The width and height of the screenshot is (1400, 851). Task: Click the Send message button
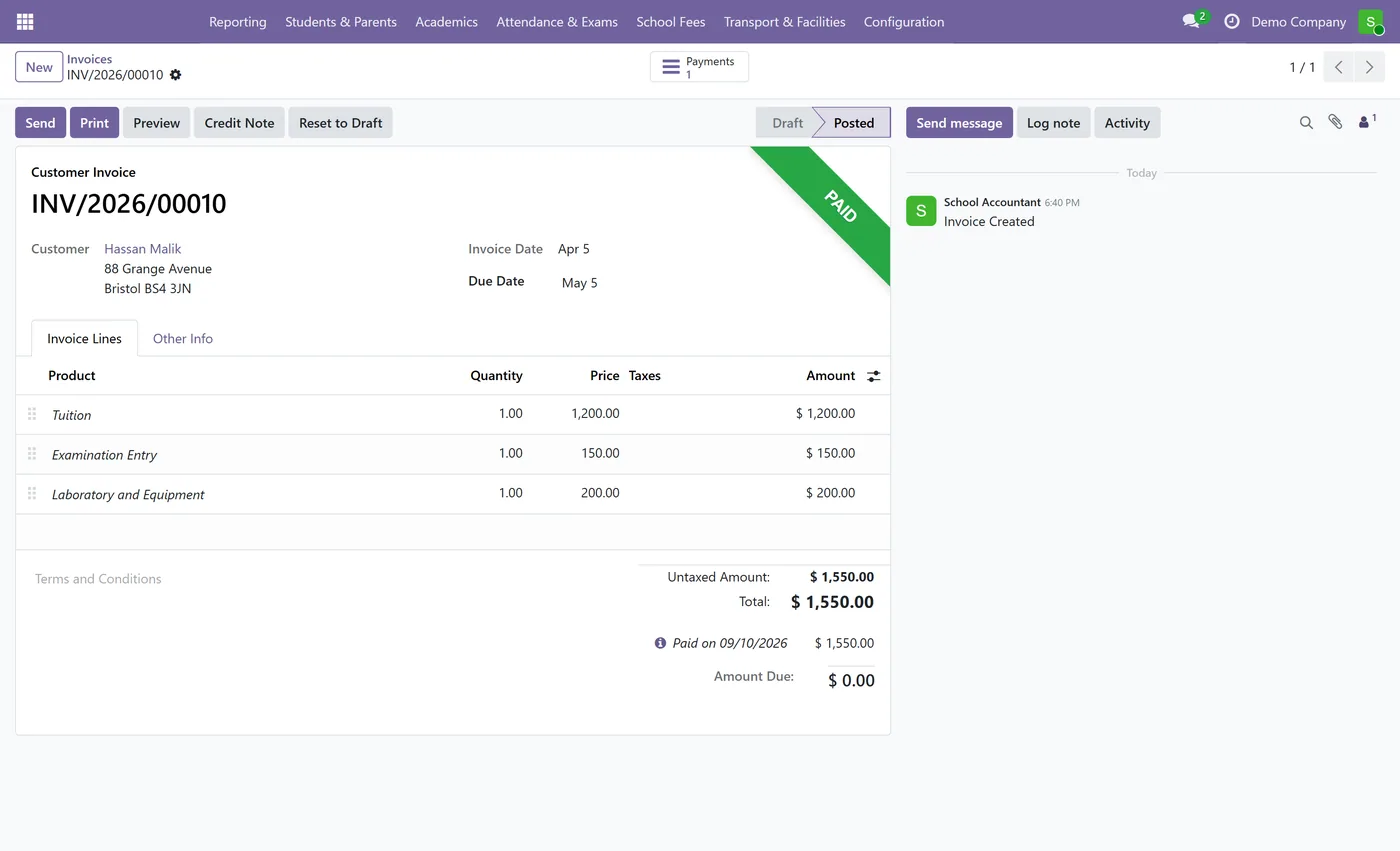(x=959, y=123)
